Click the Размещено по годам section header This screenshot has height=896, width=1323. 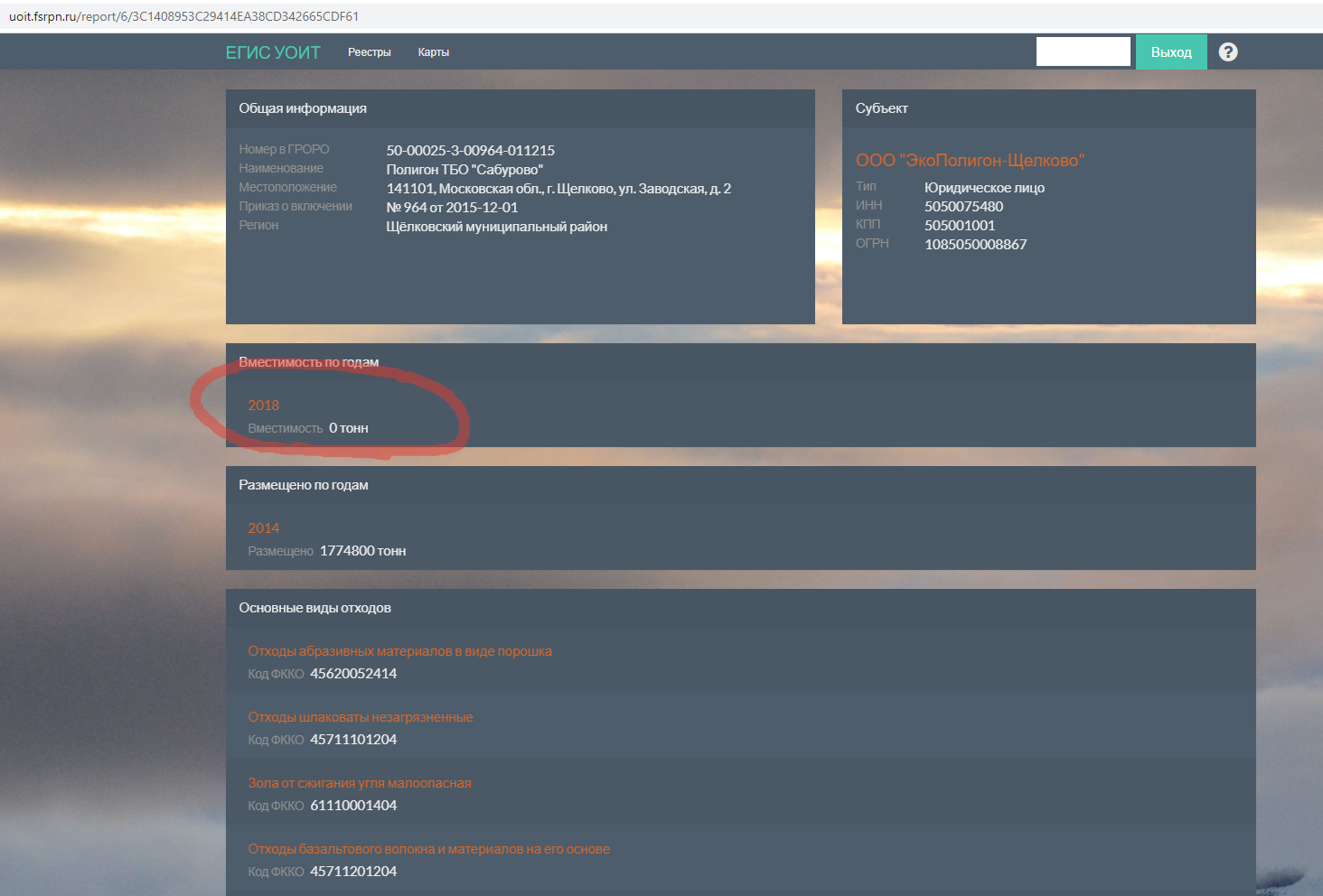(304, 485)
